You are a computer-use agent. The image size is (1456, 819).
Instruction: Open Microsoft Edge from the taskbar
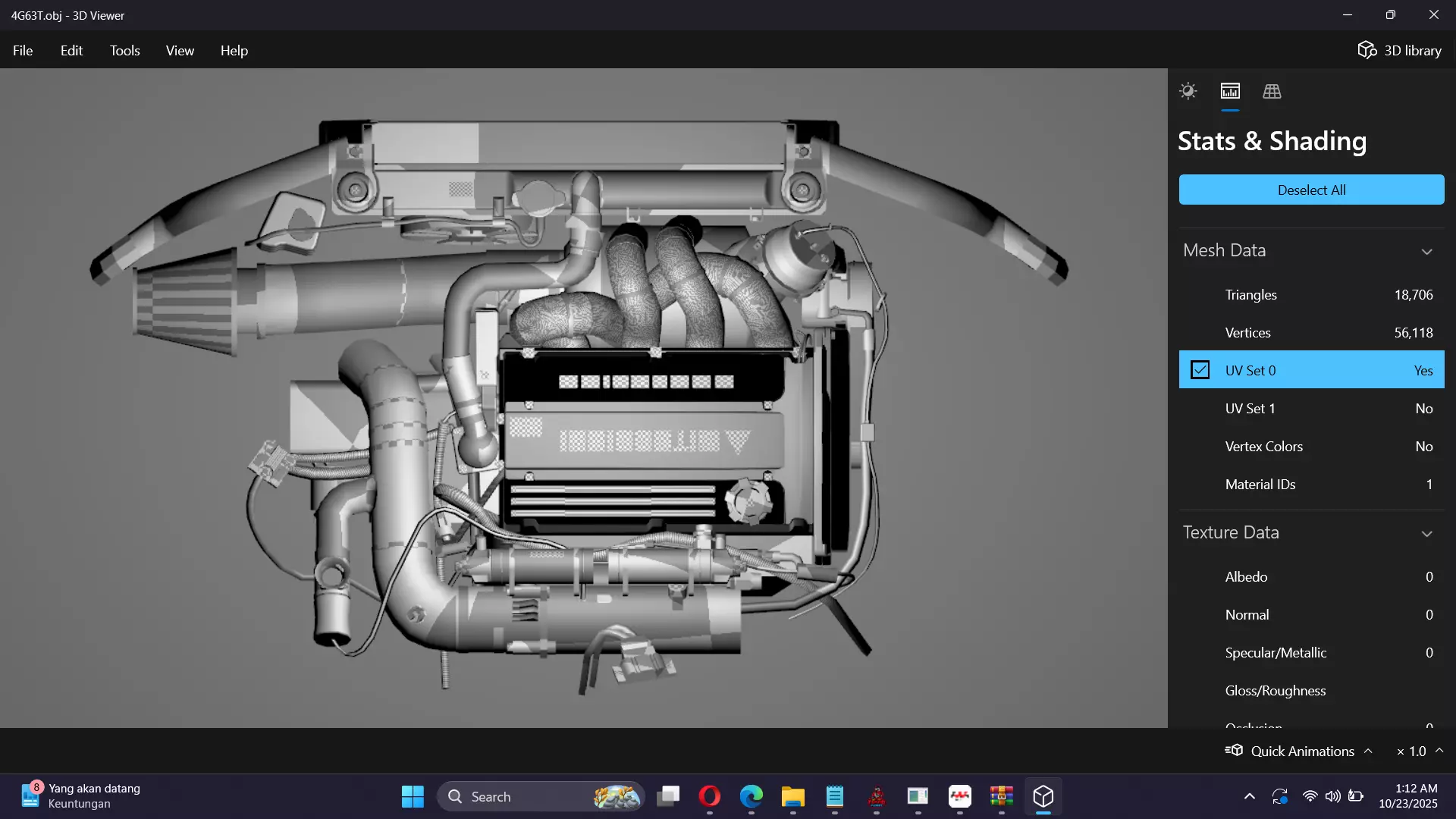pos(752,796)
